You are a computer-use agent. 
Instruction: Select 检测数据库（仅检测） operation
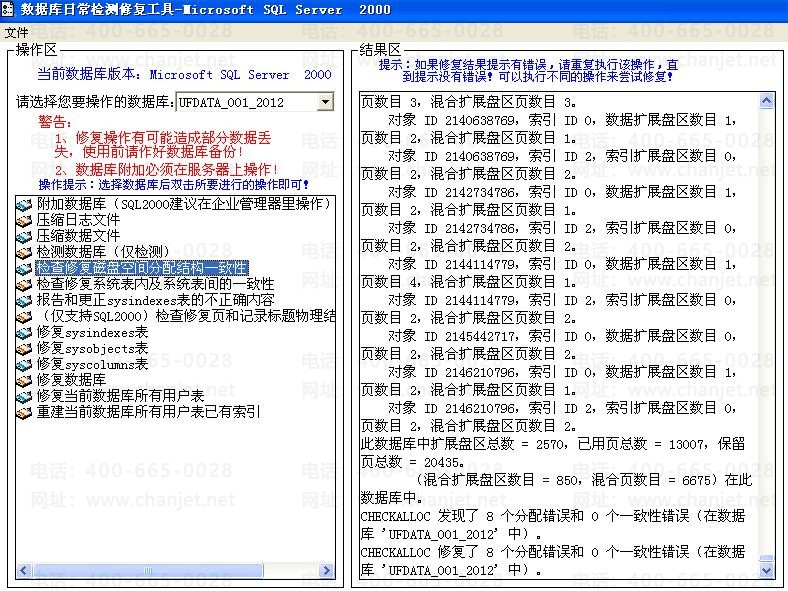point(103,252)
